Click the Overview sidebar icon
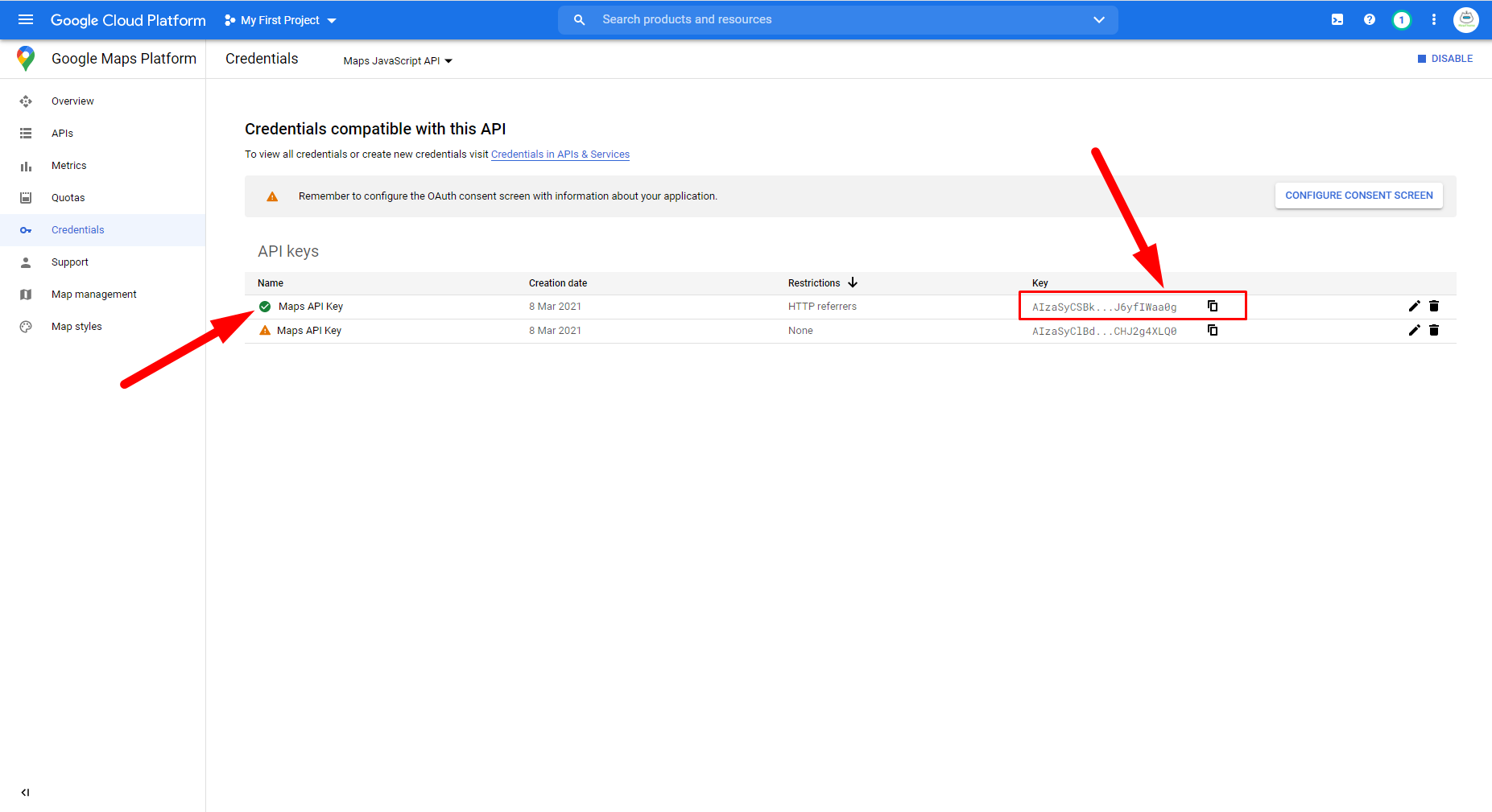 coord(26,101)
